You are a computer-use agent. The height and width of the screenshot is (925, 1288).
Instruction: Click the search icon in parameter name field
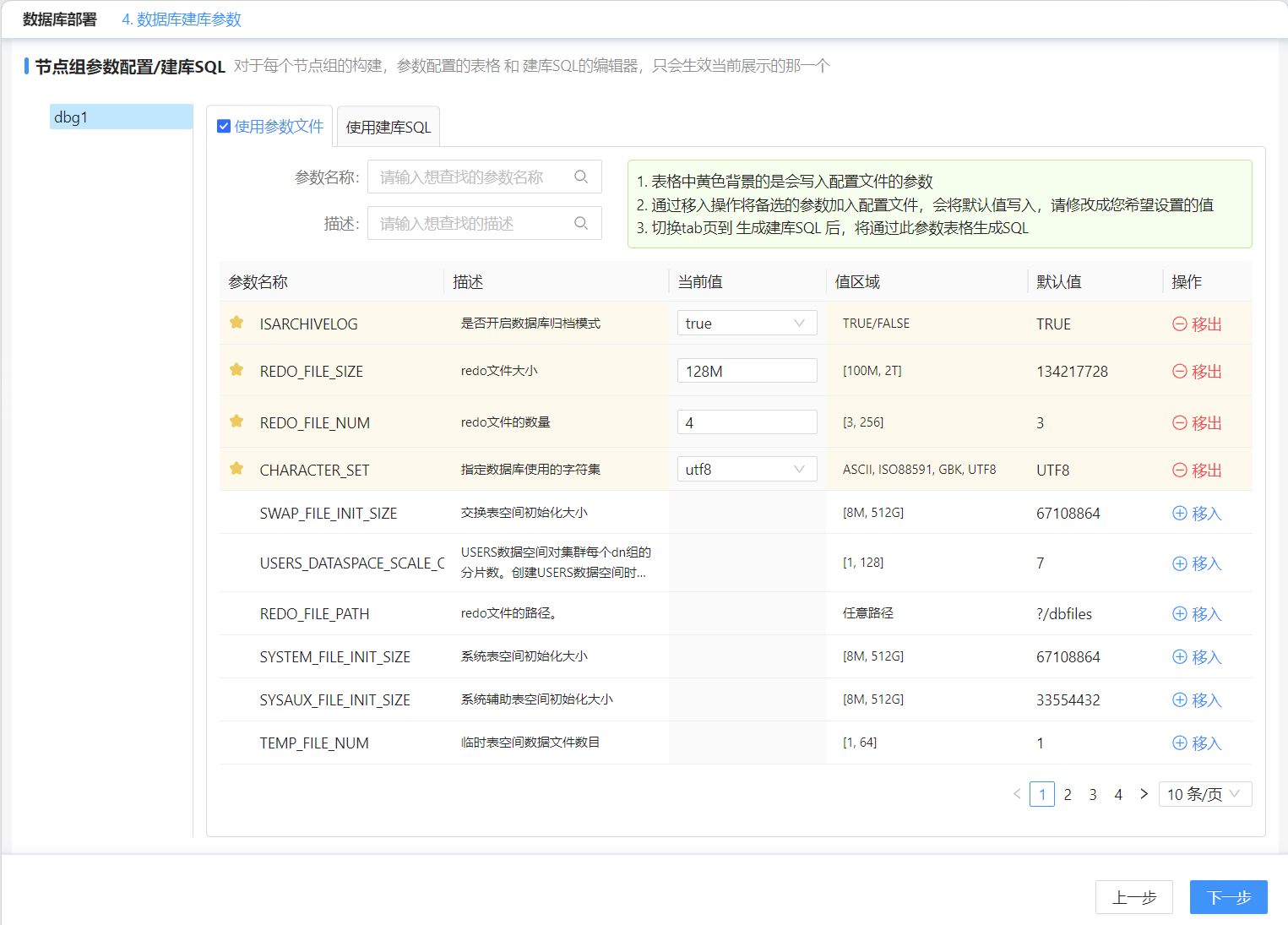[x=581, y=177]
